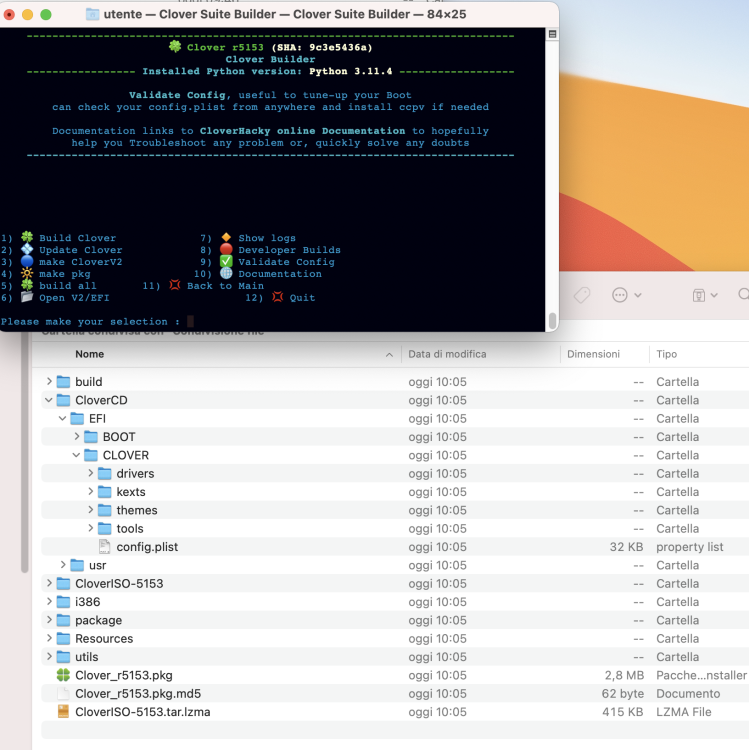Click the Back to Main anger icon
Image resolution: width=749 pixels, height=750 pixels.
click(175, 285)
